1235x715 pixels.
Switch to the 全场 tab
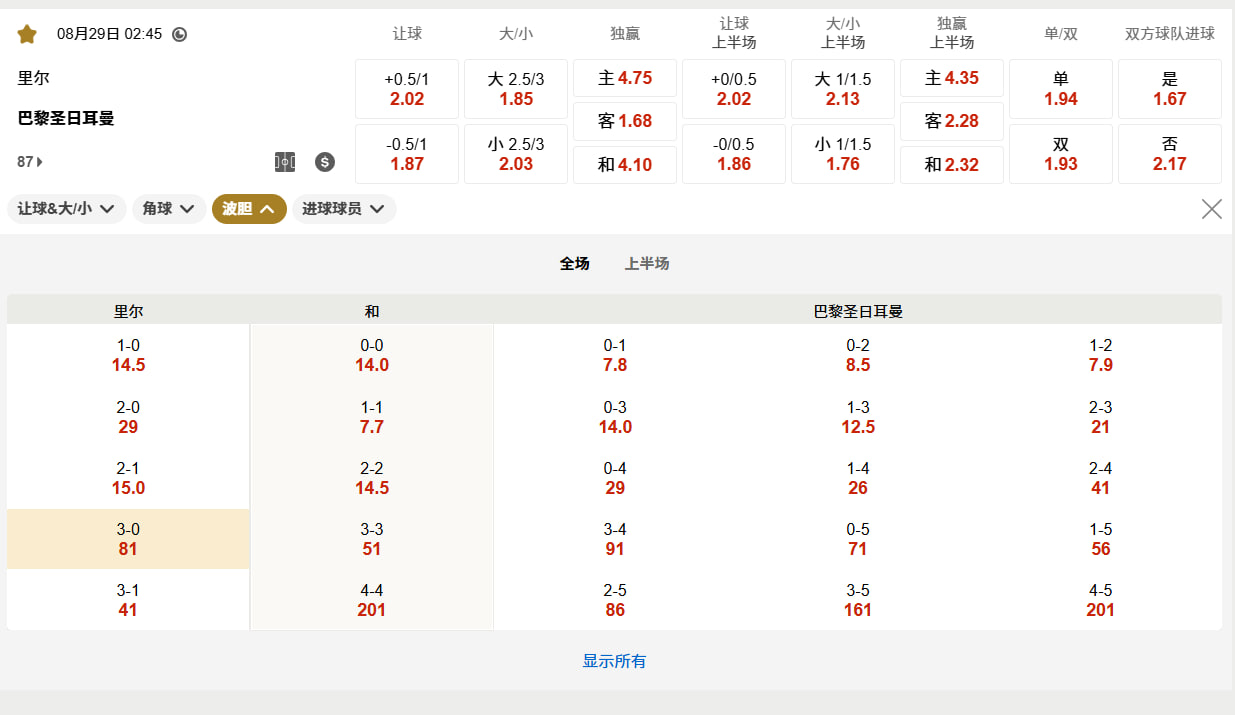coord(574,264)
